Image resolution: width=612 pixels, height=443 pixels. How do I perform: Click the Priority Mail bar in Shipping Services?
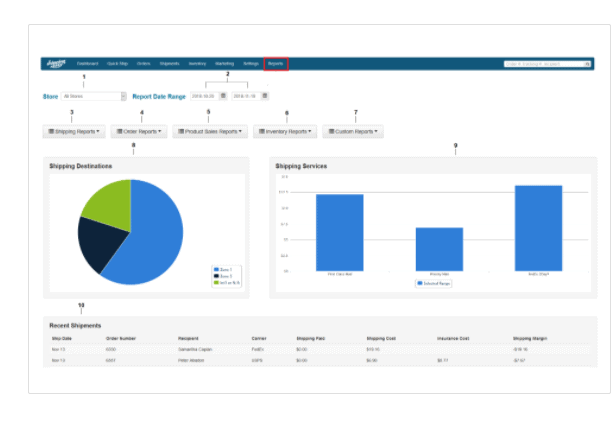click(439, 249)
